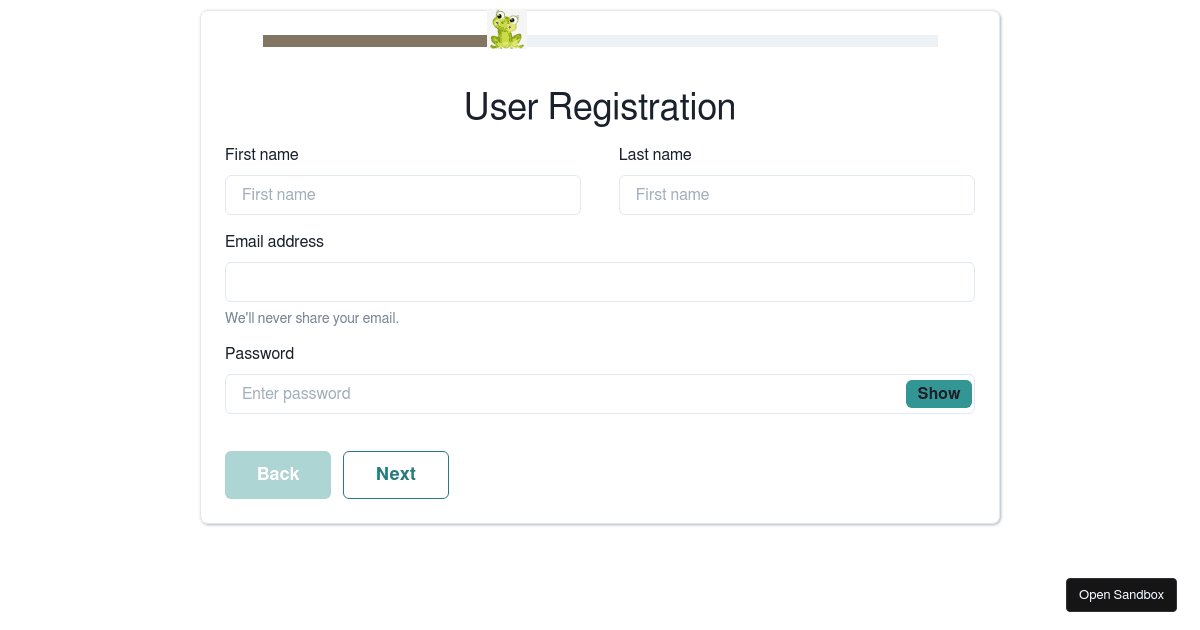Click the "Email address" label text

(x=274, y=242)
